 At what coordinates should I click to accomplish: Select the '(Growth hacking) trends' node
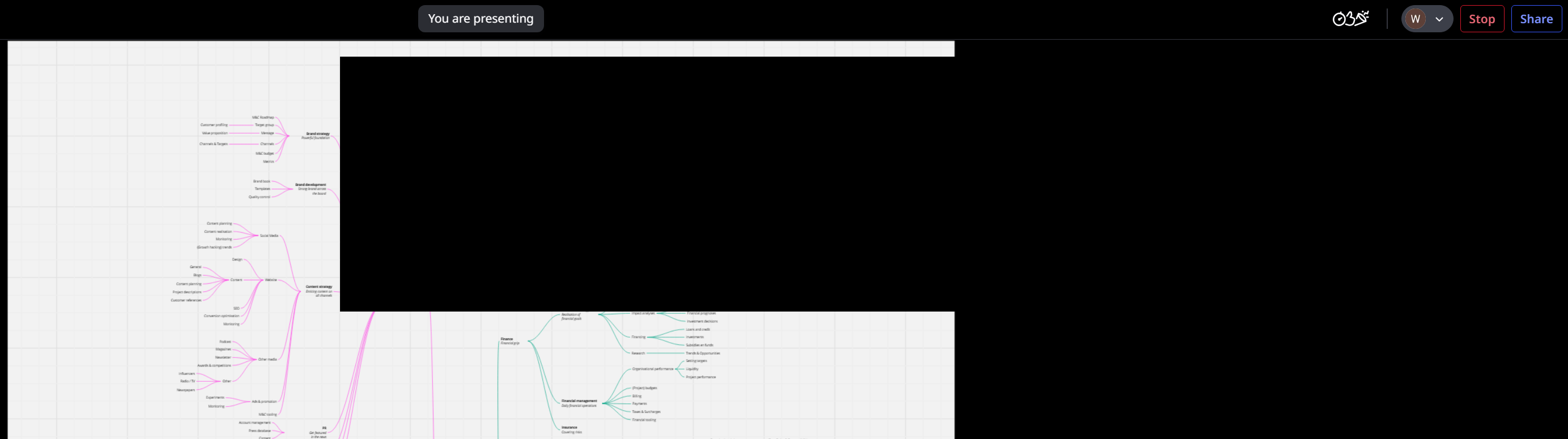214,248
